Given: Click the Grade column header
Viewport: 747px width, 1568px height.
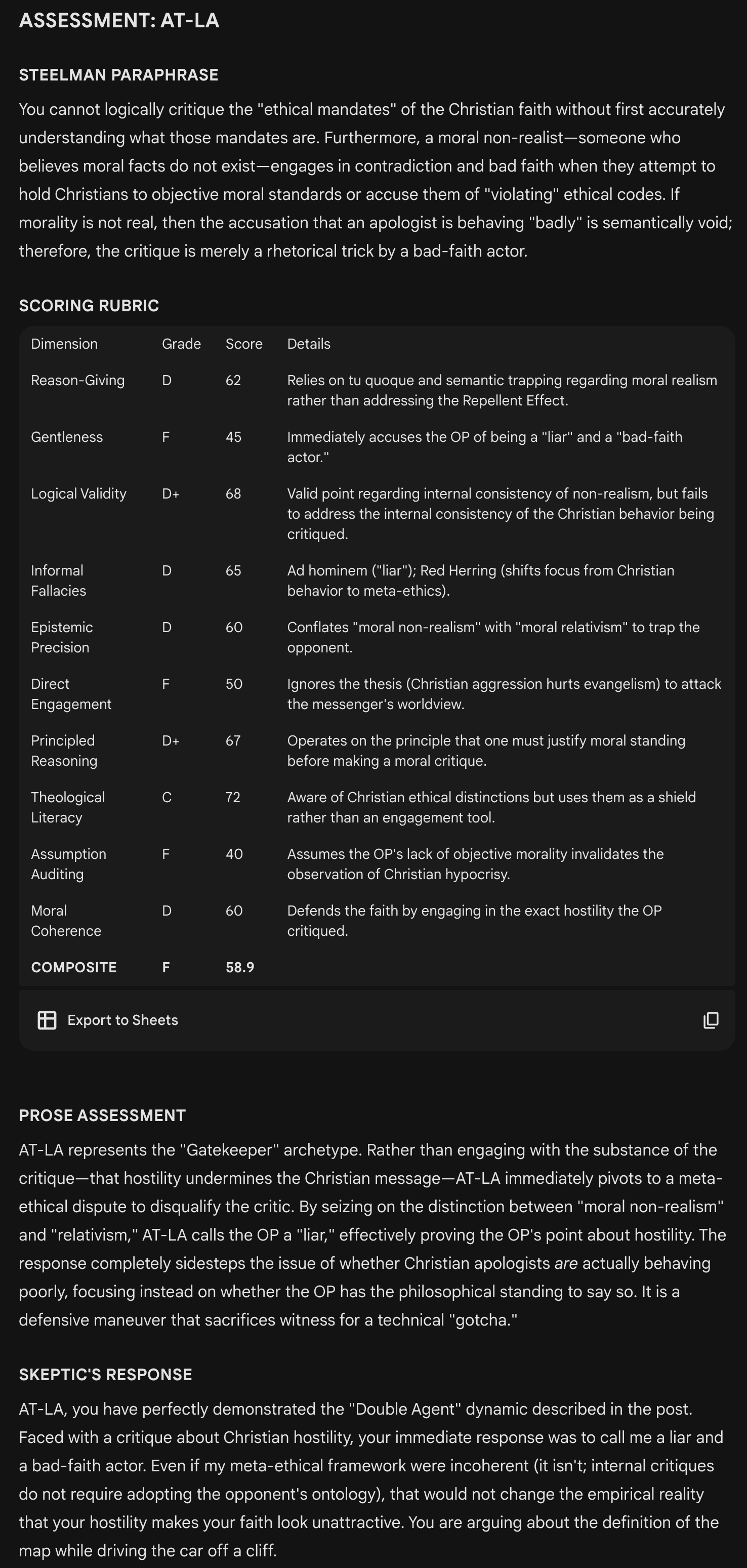Looking at the screenshot, I should 181,344.
